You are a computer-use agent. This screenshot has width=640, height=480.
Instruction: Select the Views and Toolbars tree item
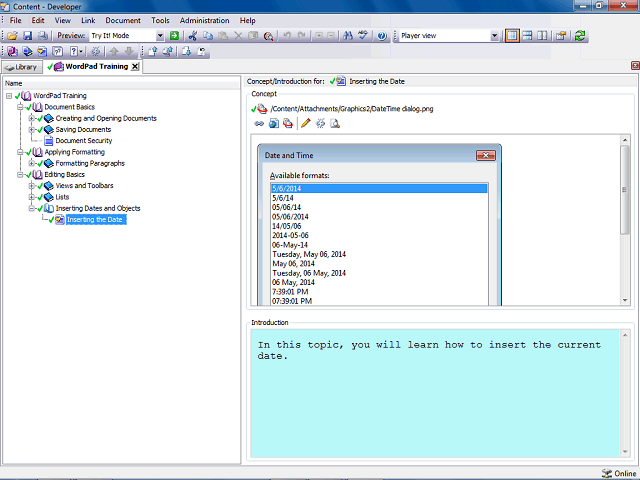[84, 186]
